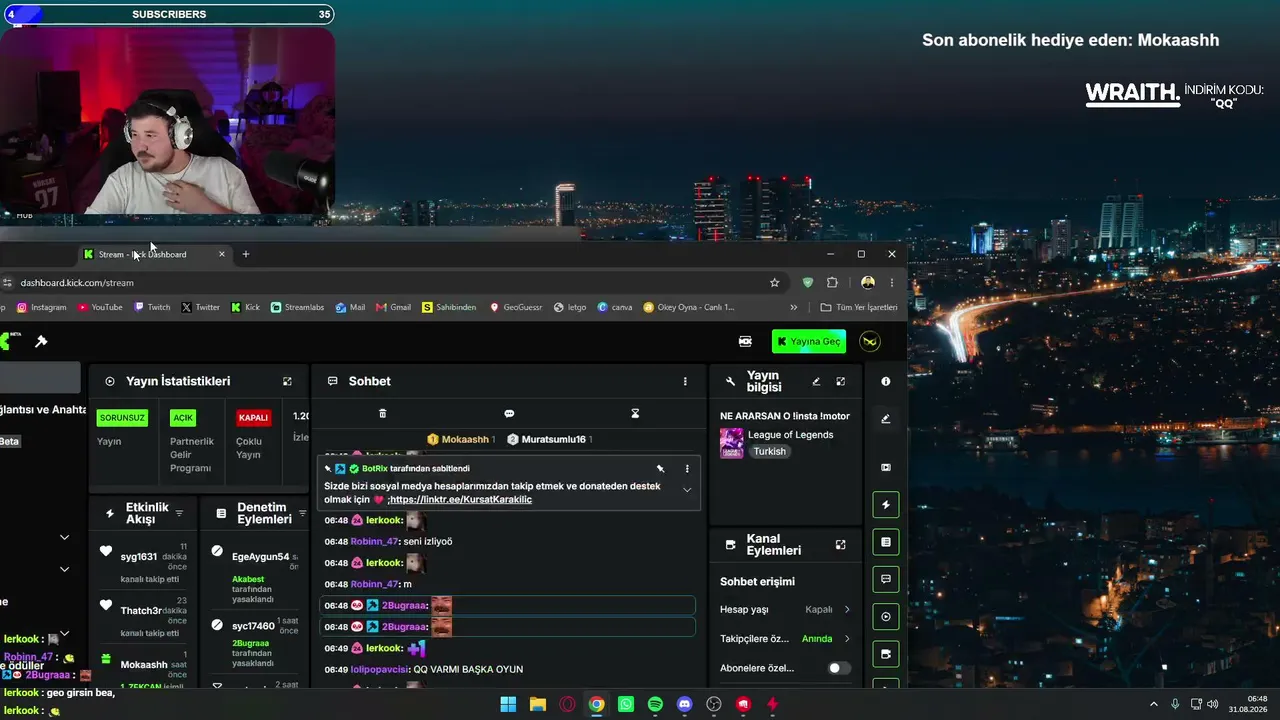Click lolipopavcisi chat message username

380,669
